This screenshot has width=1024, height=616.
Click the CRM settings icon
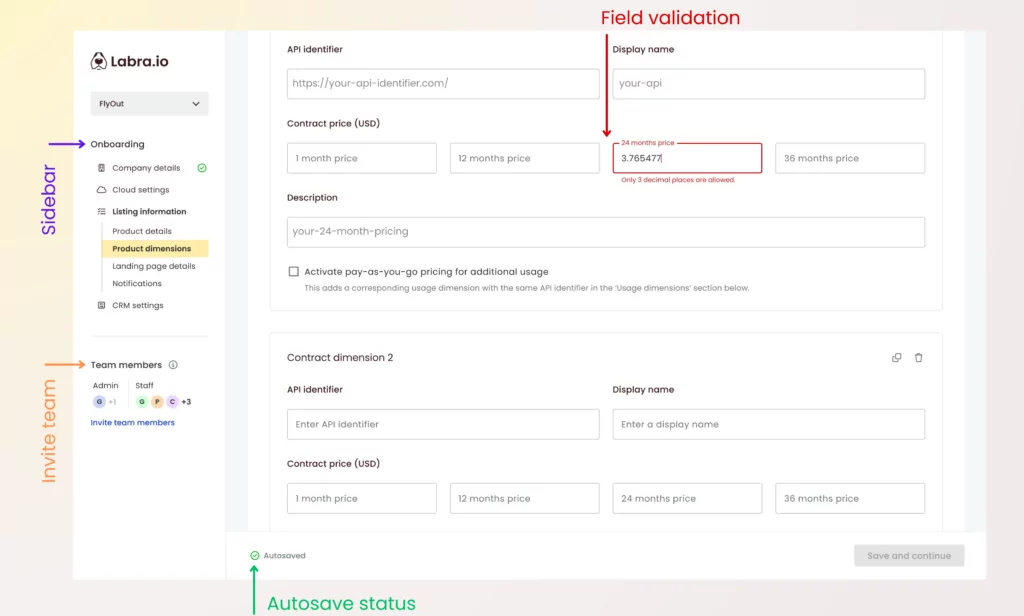[x=101, y=305]
